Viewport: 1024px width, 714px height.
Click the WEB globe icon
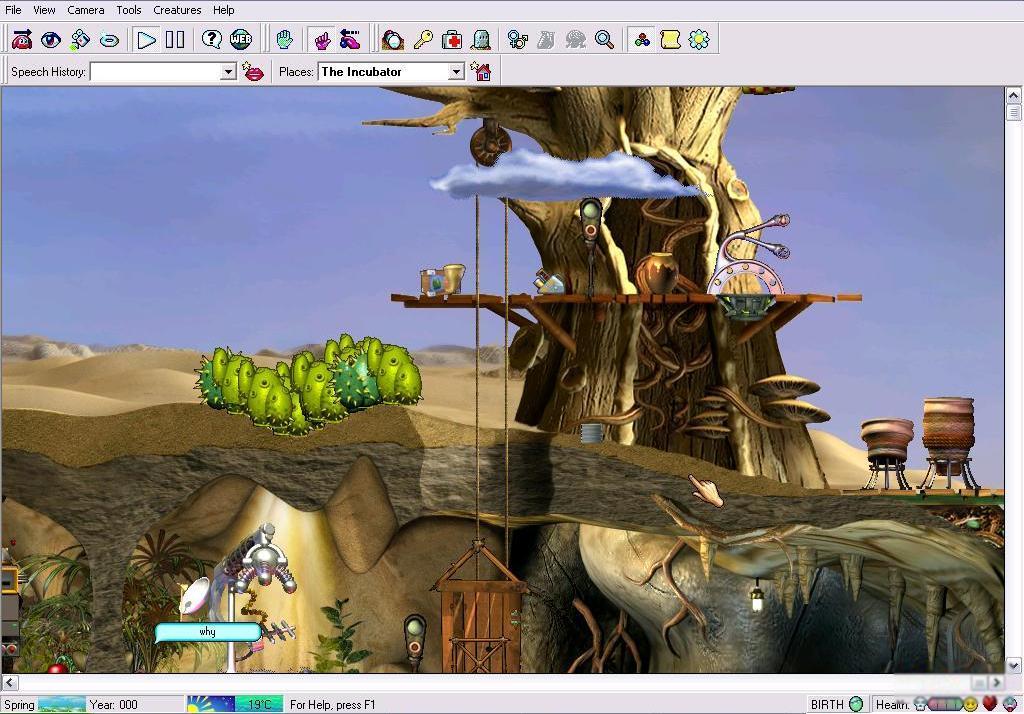click(241, 40)
